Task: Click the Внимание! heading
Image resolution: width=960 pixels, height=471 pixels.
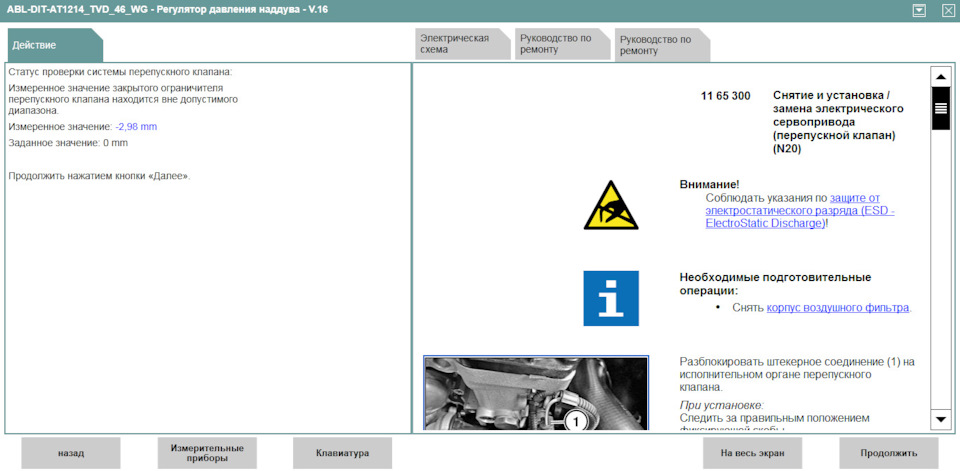Action: (710, 184)
